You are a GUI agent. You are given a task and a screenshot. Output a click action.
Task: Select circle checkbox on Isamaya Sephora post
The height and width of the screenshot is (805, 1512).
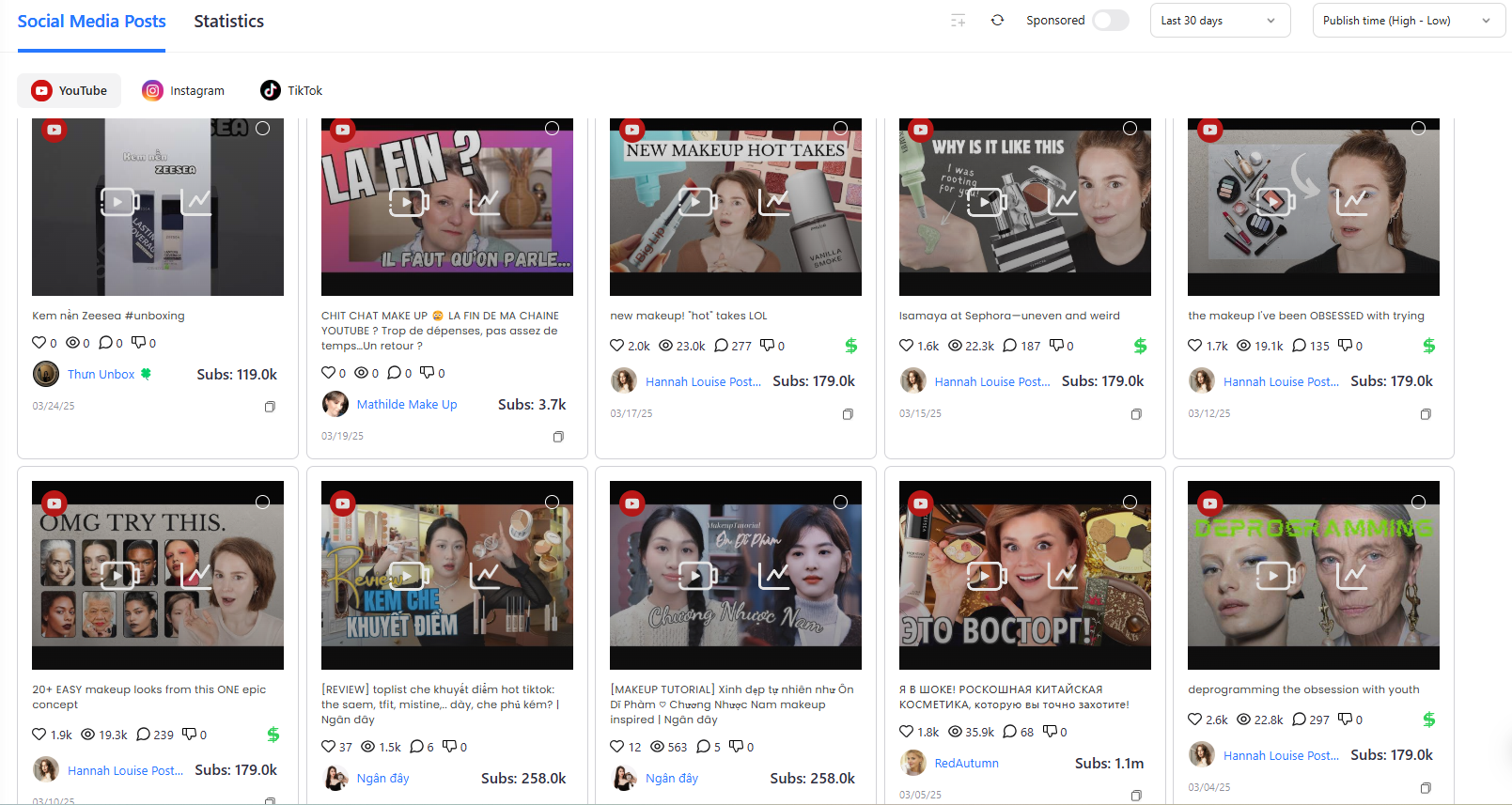pos(1130,129)
